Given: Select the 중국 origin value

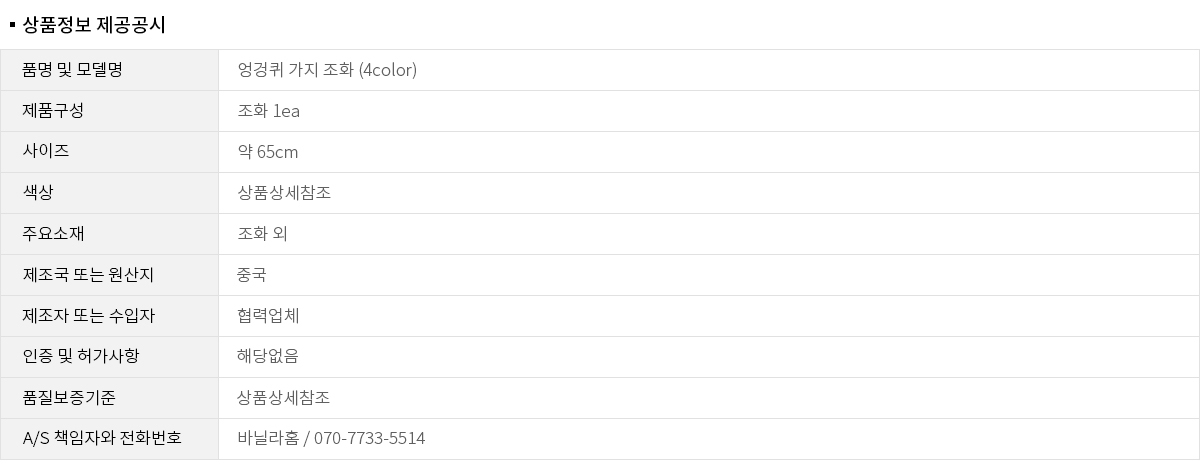Looking at the screenshot, I should pyautogui.click(x=252, y=275).
